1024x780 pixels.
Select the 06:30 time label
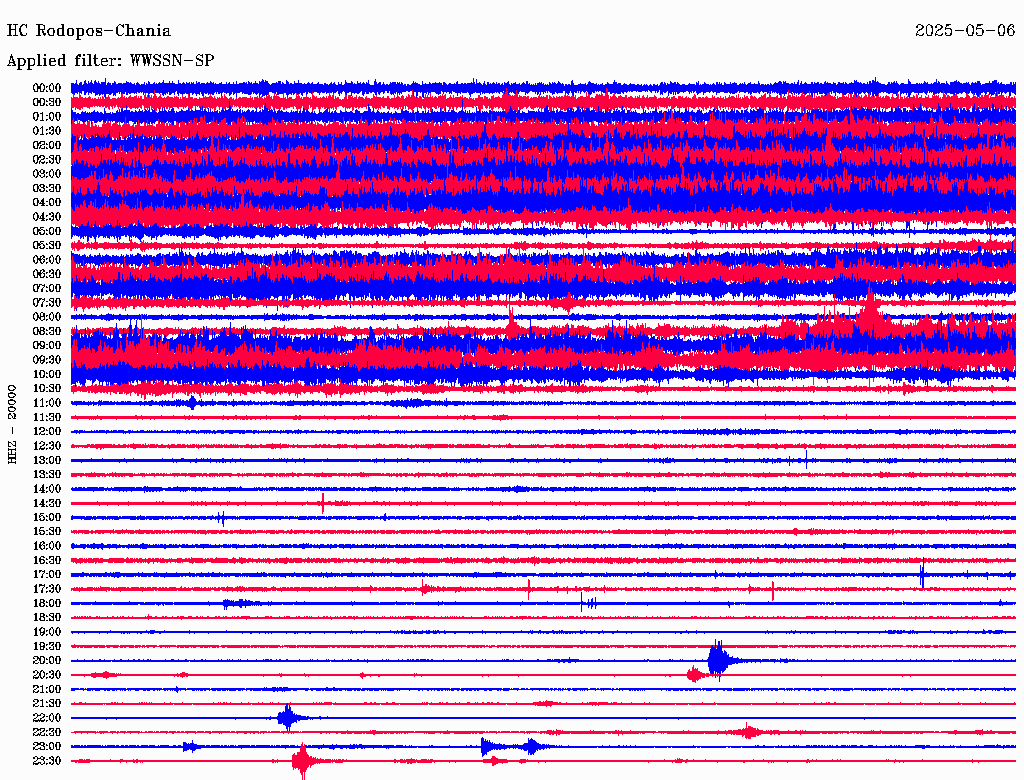pyautogui.click(x=47, y=274)
